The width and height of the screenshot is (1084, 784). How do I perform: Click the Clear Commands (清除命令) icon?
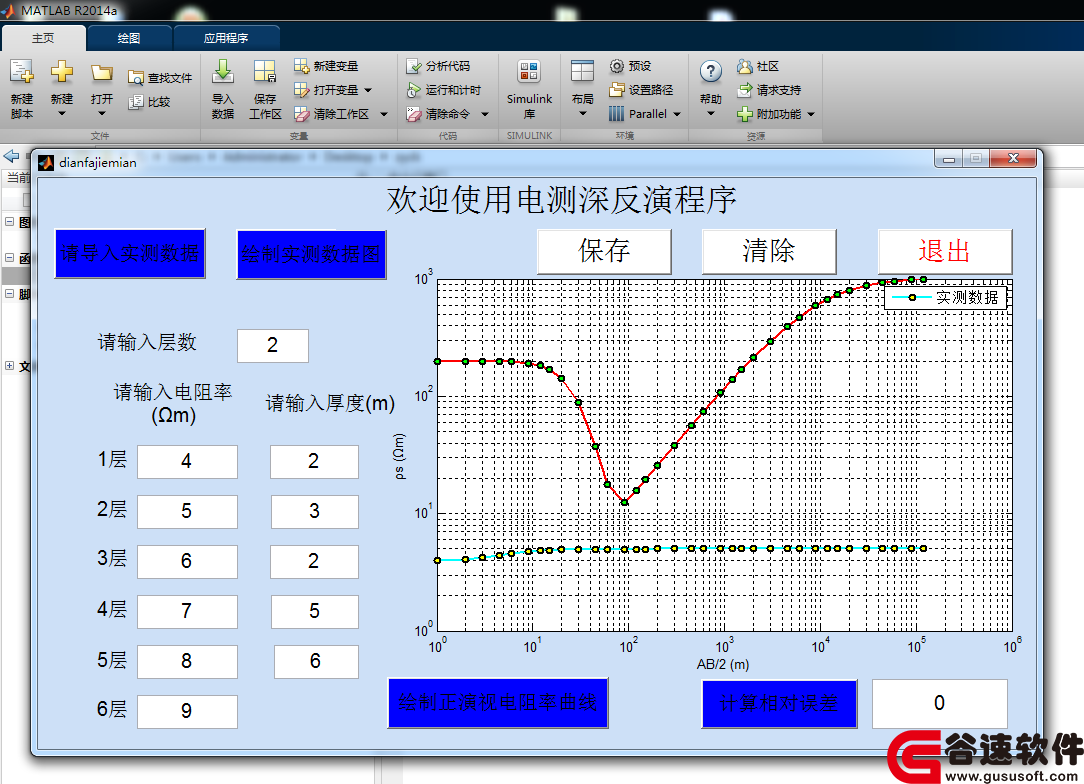413,114
